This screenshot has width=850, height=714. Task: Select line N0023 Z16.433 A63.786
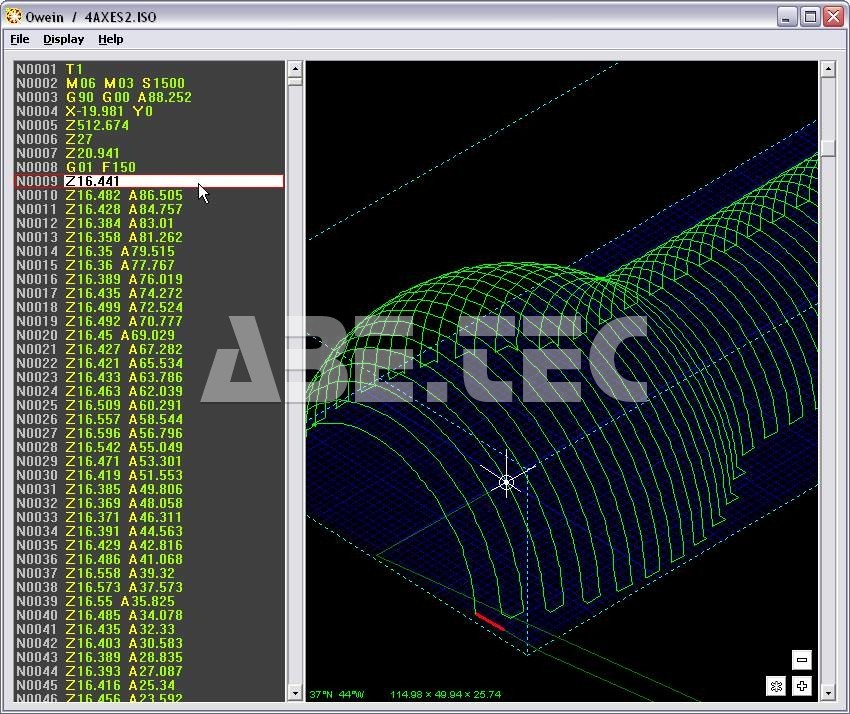(x=149, y=377)
